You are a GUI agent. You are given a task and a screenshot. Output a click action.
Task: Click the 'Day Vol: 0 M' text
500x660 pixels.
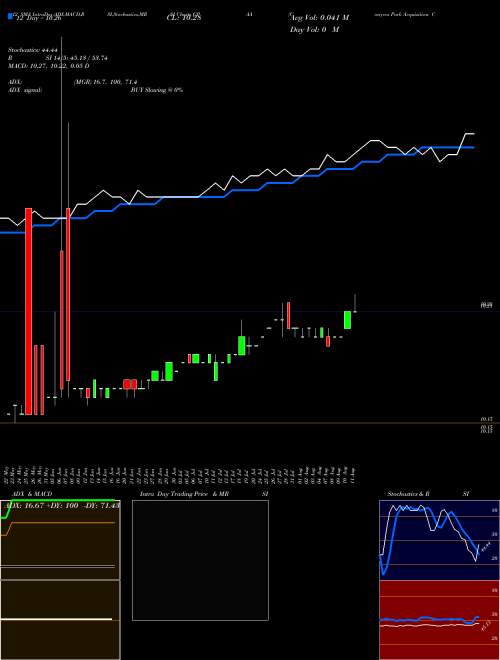tap(314, 29)
